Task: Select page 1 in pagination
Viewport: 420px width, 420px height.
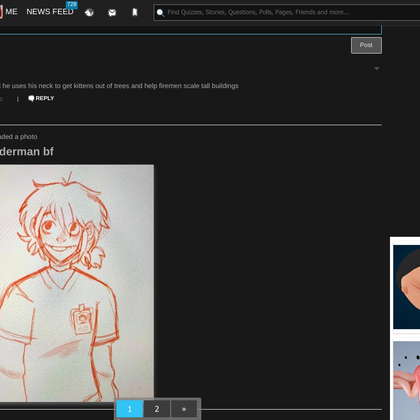Action: click(x=130, y=409)
